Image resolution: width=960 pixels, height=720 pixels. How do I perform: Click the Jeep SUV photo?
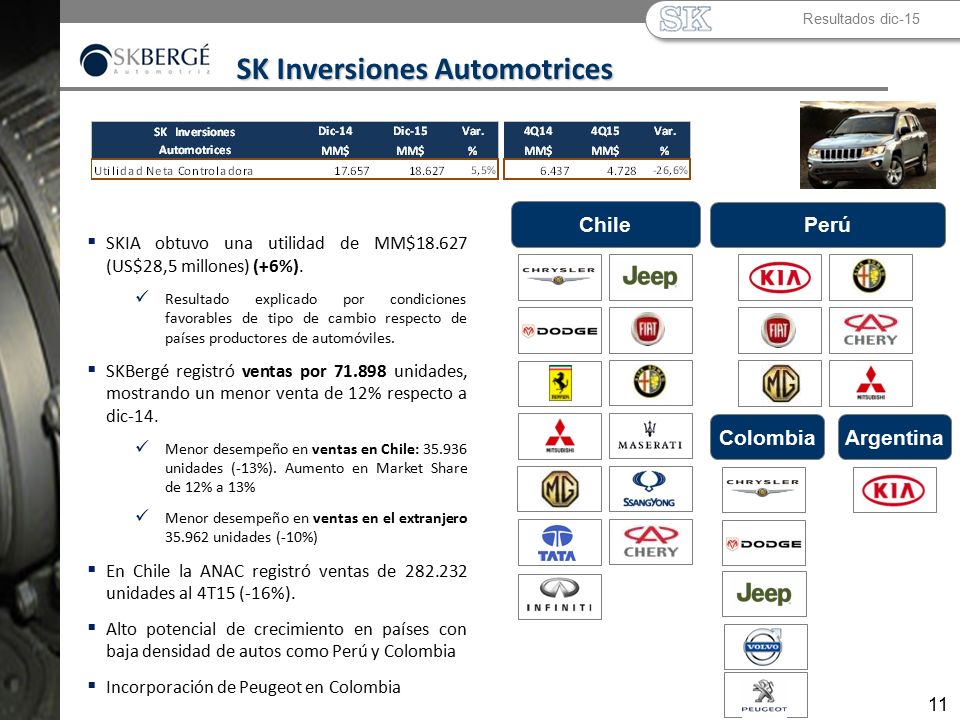[868, 145]
